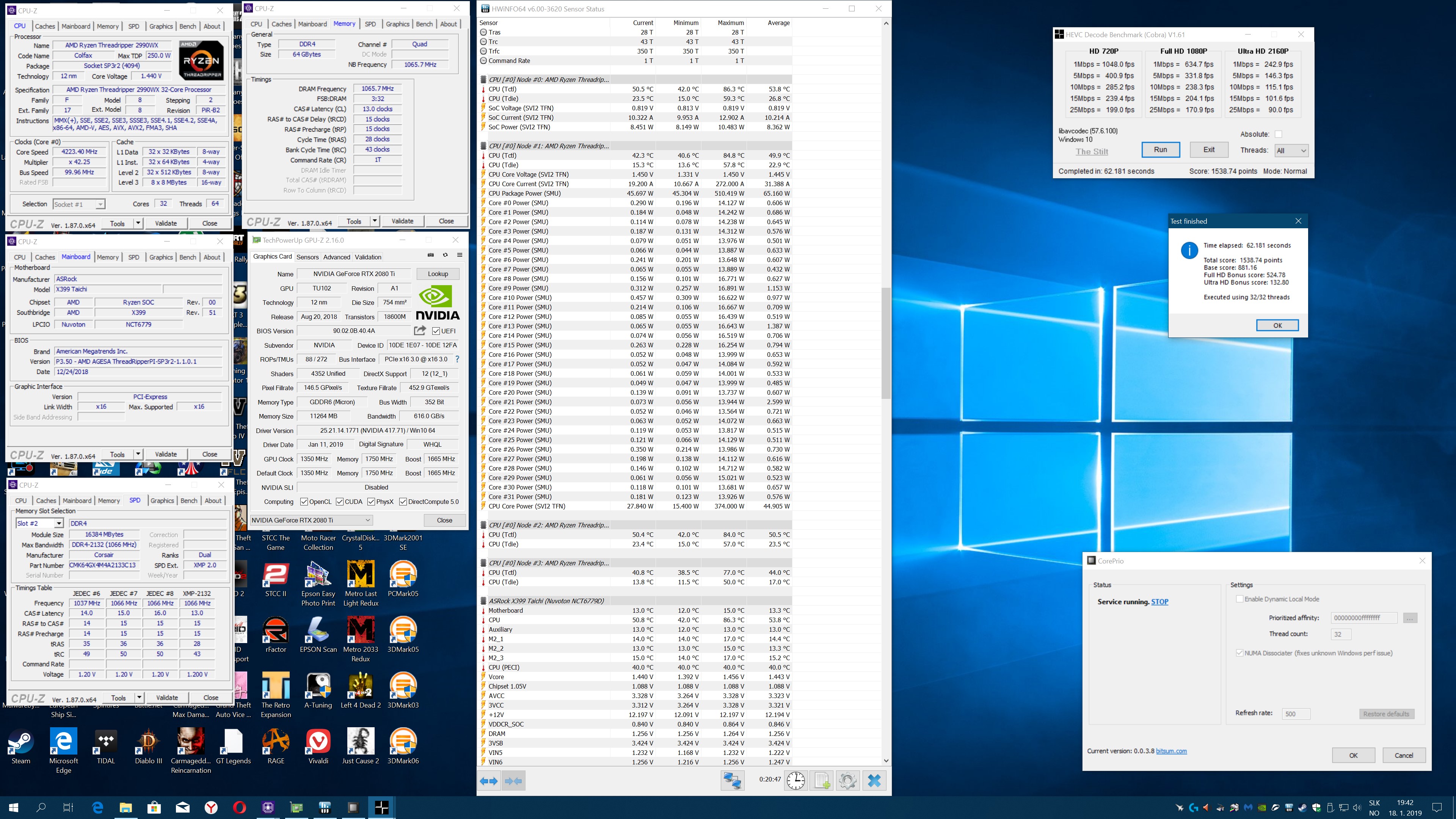Click the Refresh rate field in CorePrio

(x=1296, y=713)
